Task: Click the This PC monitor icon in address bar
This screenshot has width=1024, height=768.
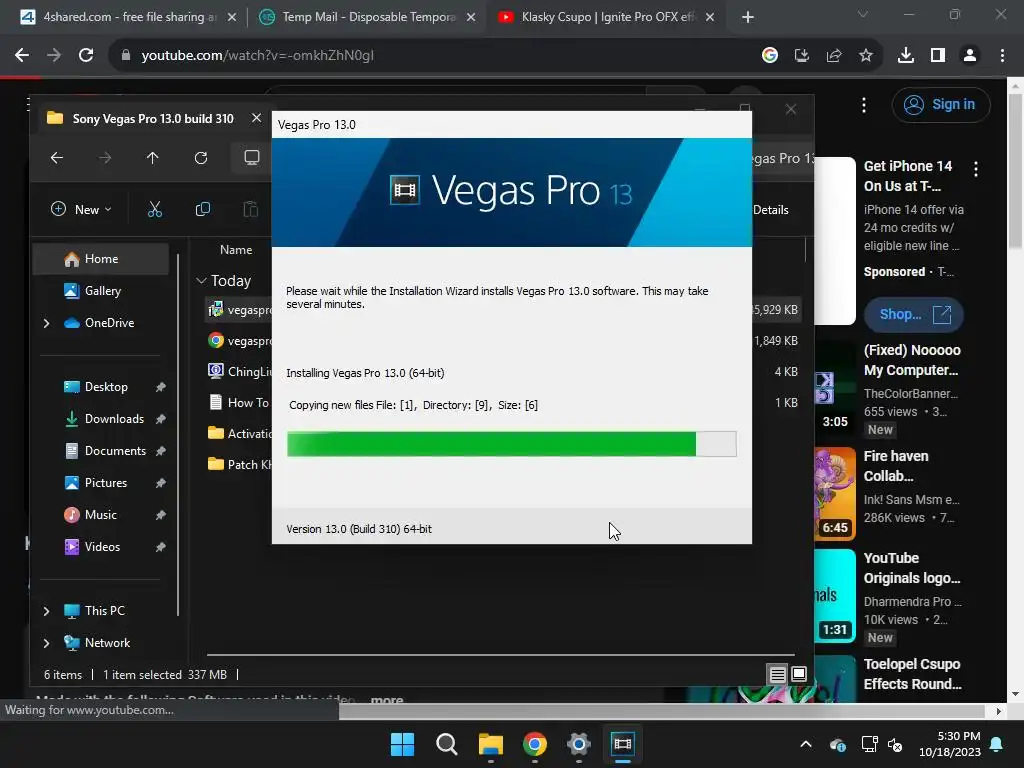Action: [252, 157]
